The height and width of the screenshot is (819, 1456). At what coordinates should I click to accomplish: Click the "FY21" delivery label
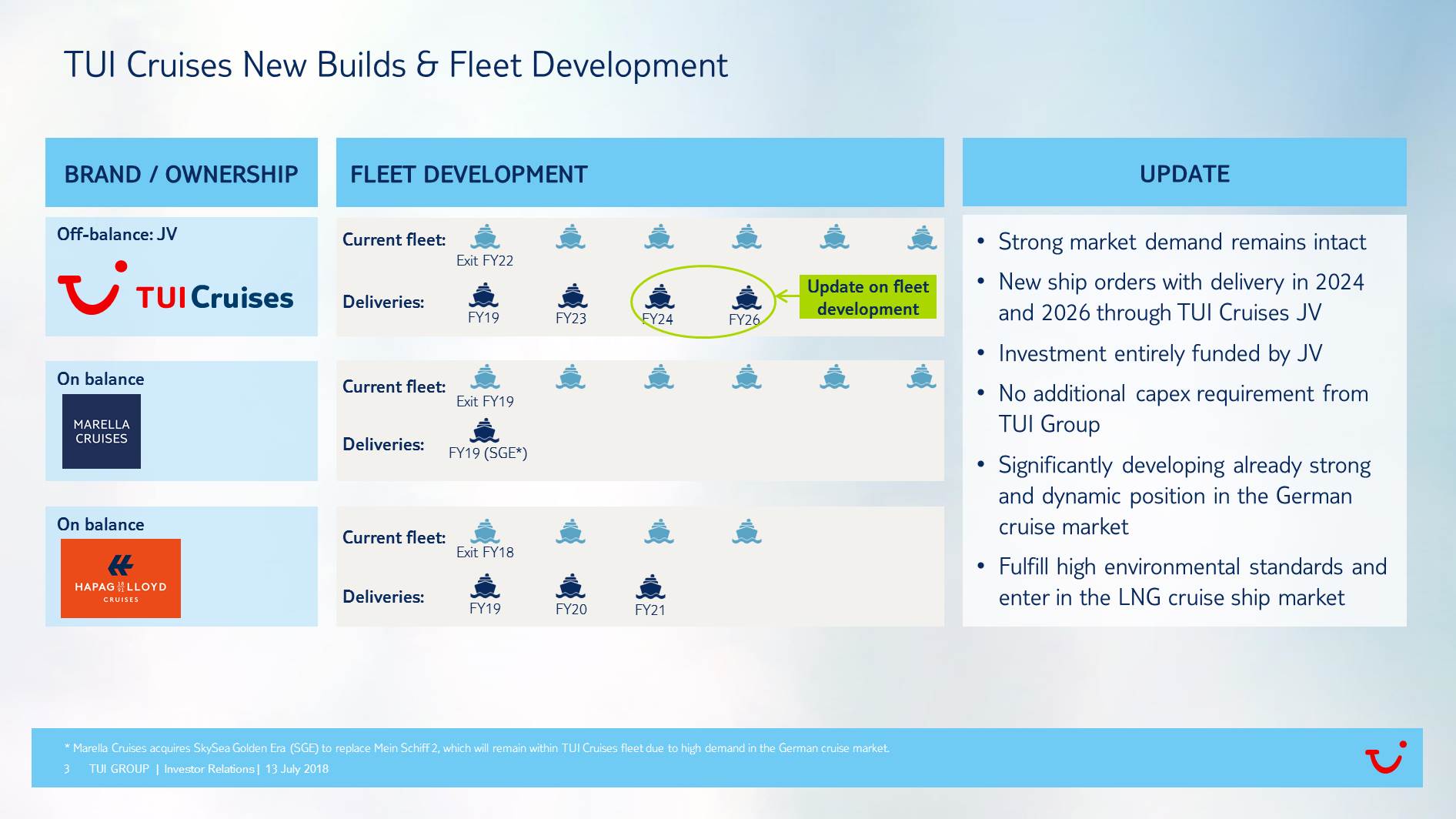tap(650, 610)
